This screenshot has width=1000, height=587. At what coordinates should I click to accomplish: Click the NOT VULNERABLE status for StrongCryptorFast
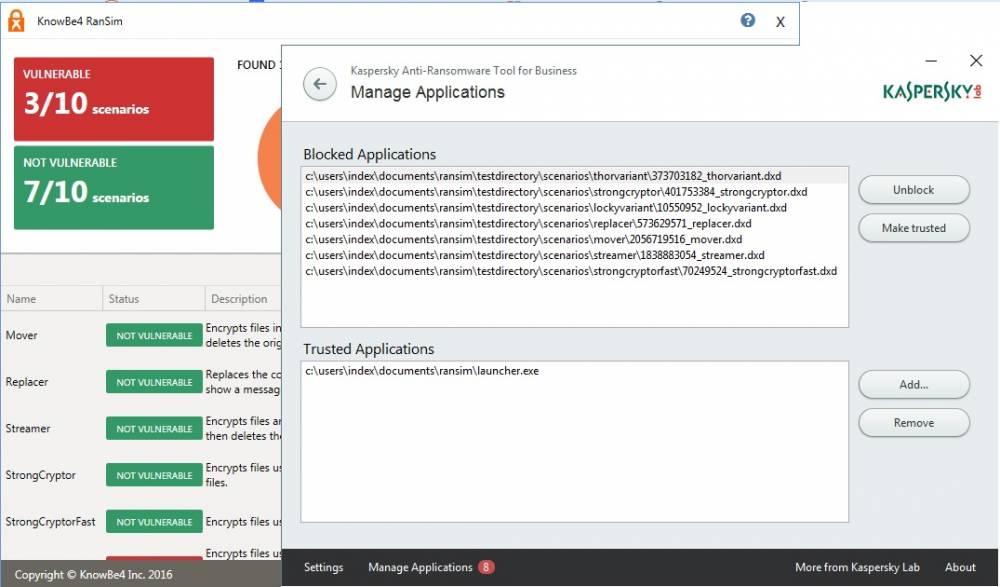click(154, 522)
